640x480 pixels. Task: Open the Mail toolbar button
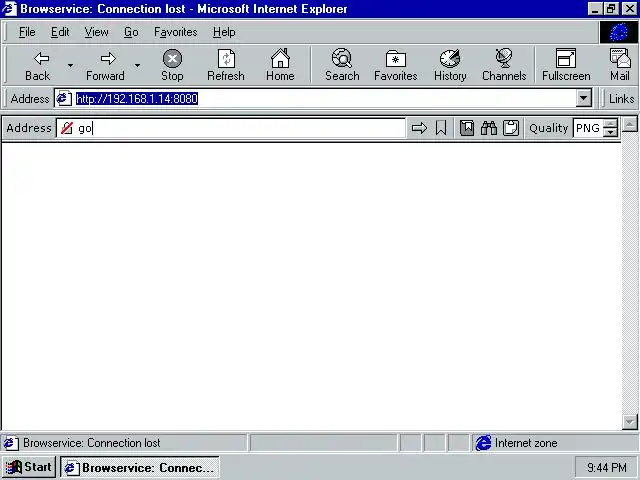tap(620, 65)
